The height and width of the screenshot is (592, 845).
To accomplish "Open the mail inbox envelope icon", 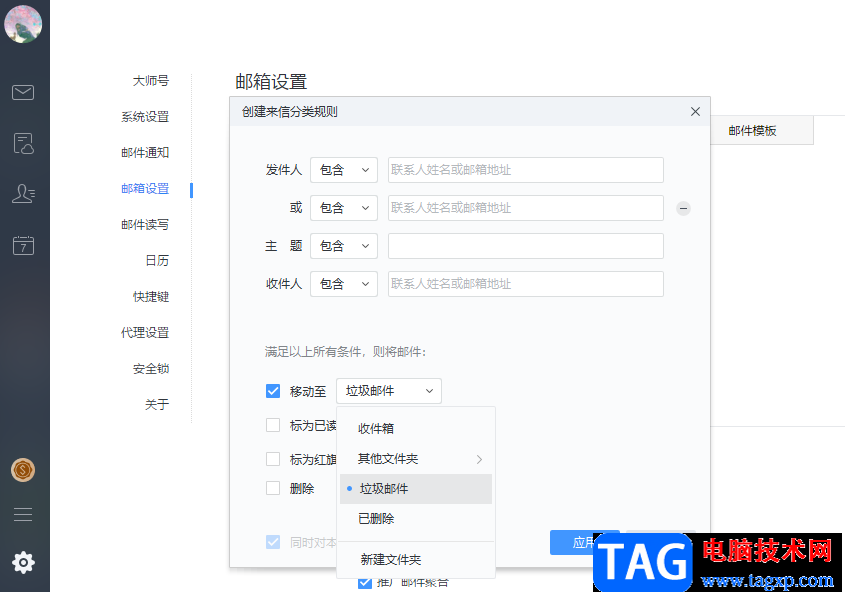I will click(23, 93).
